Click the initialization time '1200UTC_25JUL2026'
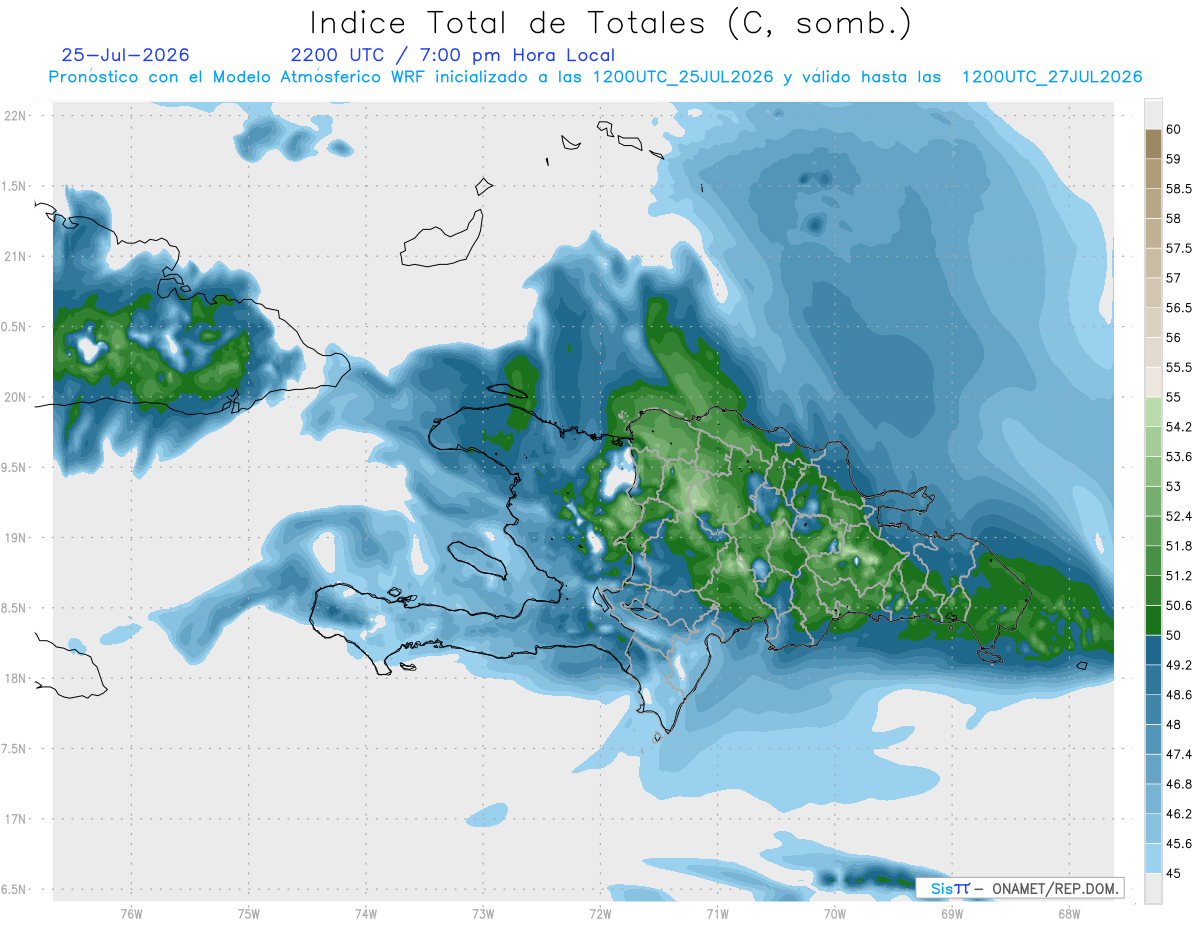The image size is (1200, 927). pyautogui.click(x=683, y=77)
